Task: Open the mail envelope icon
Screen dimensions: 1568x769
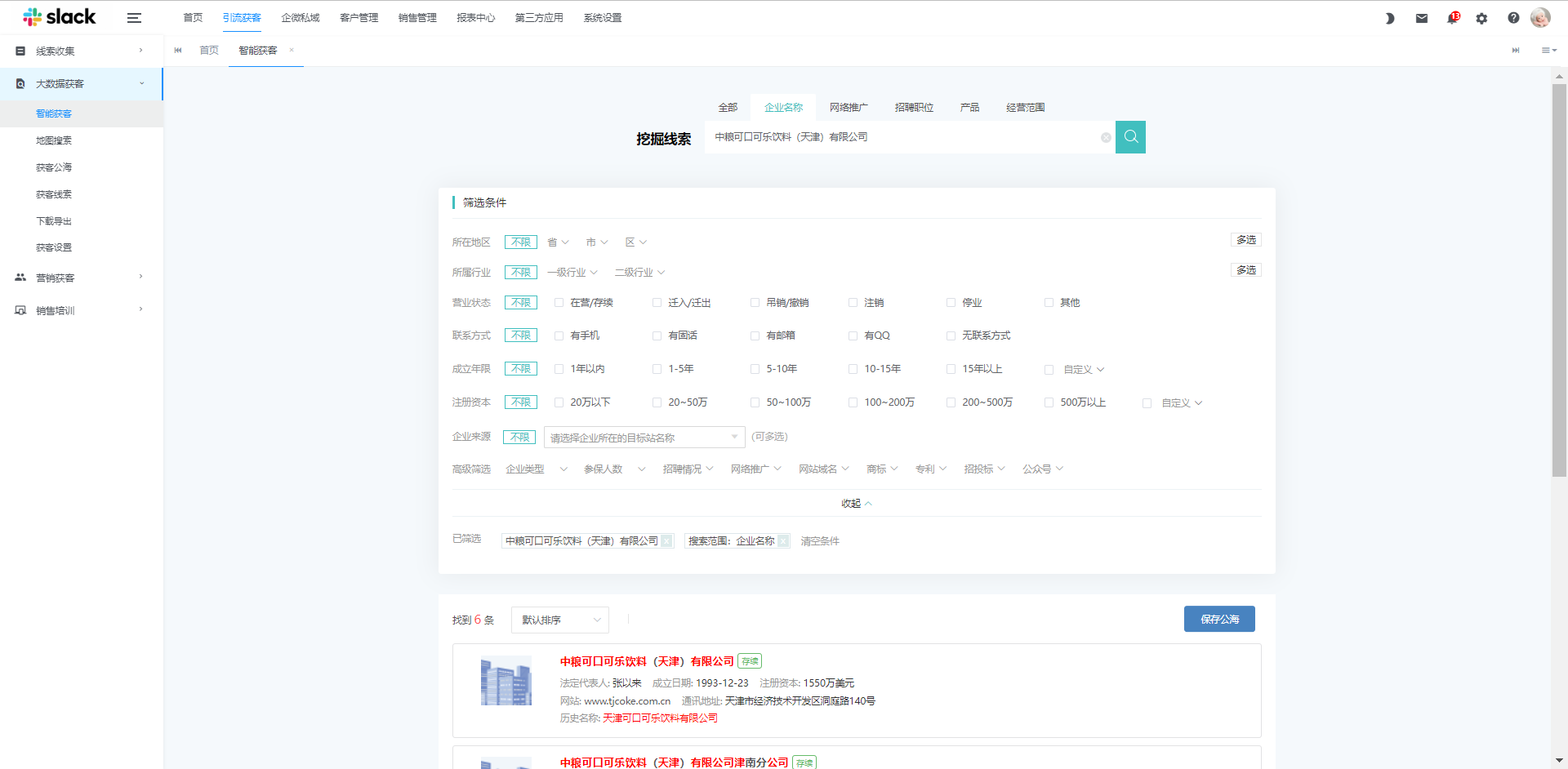Action: tap(1422, 18)
